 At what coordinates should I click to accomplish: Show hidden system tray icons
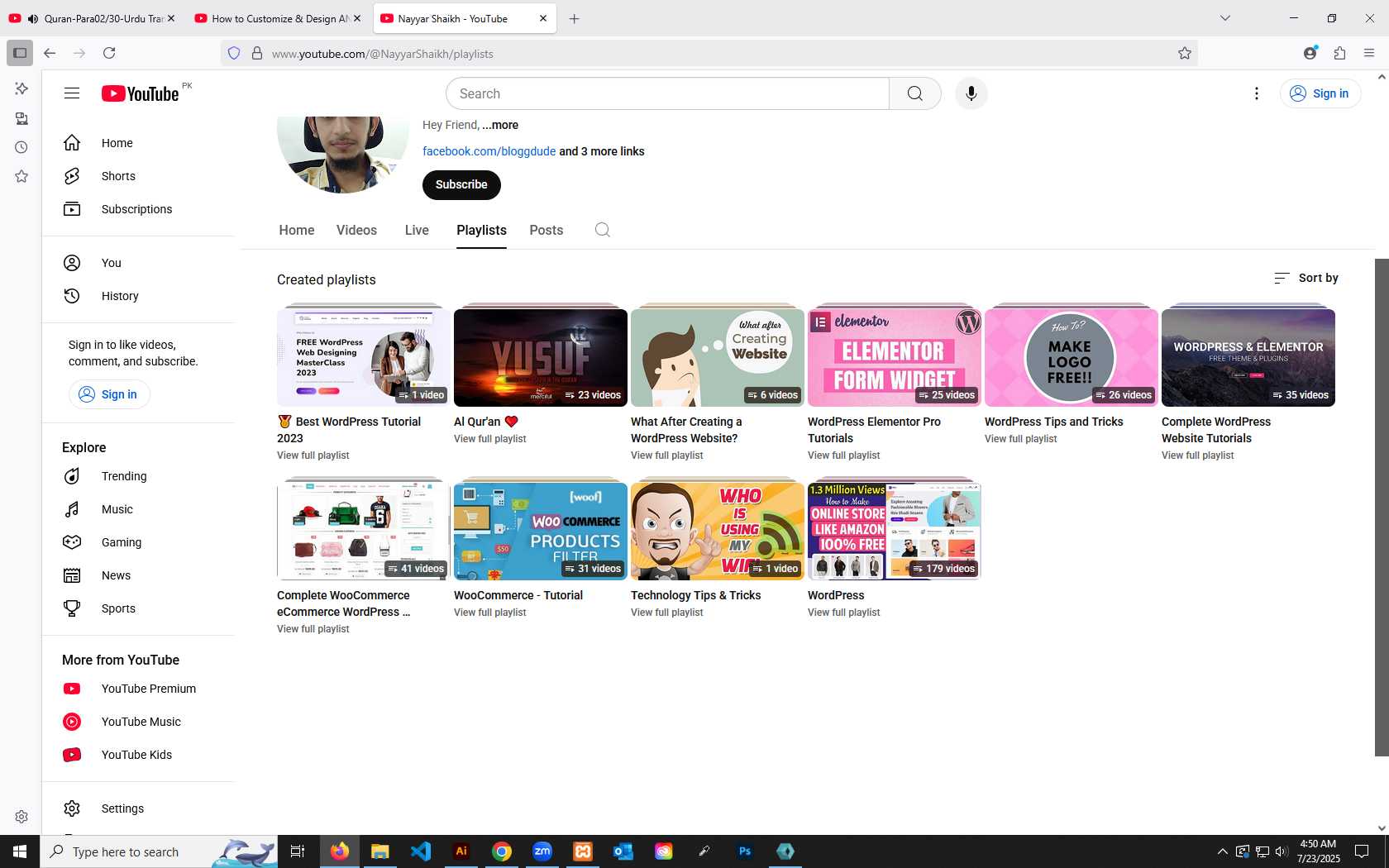1222,851
